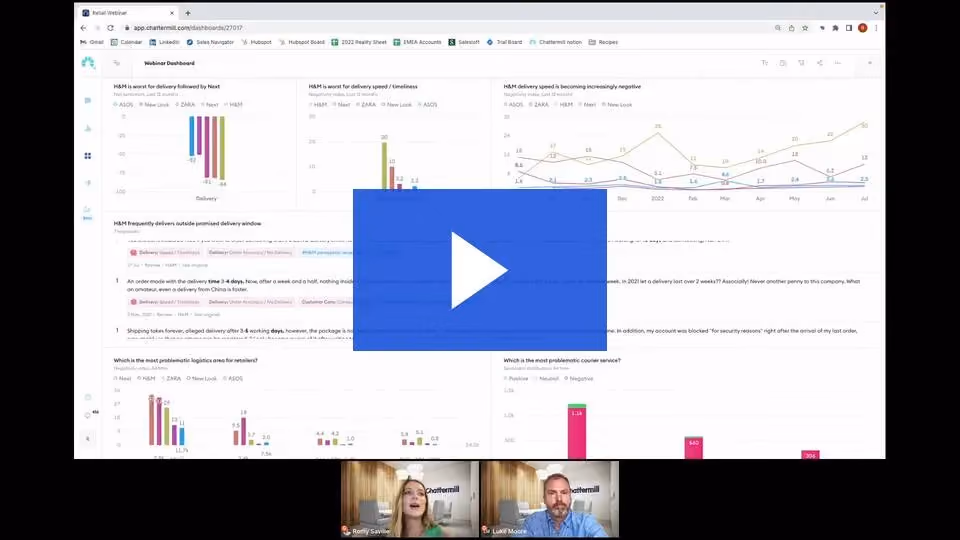Image resolution: width=960 pixels, height=540 pixels.
Task: Toggle Negative legend in courier chart
Action: (x=579, y=378)
